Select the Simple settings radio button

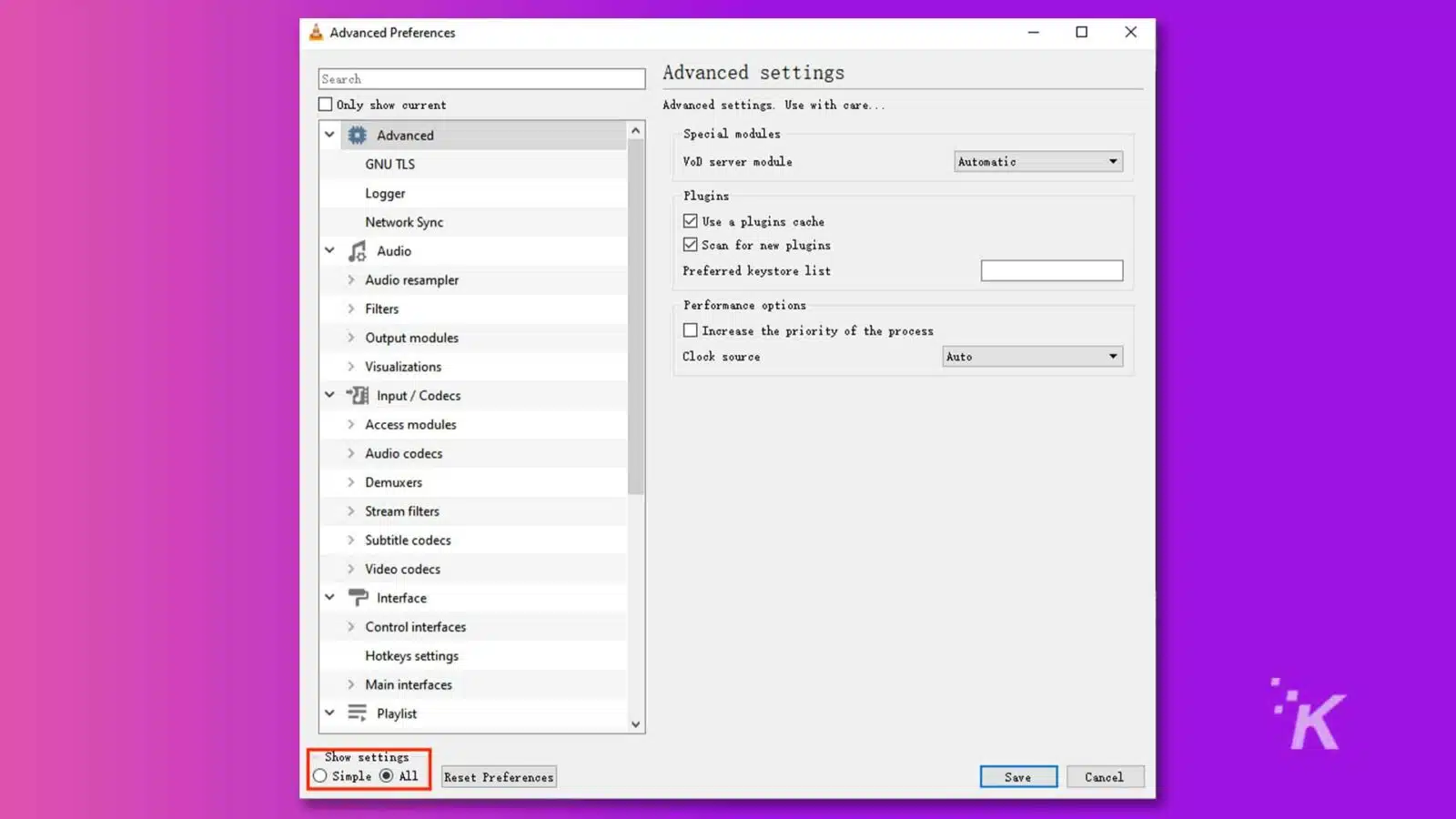(319, 775)
